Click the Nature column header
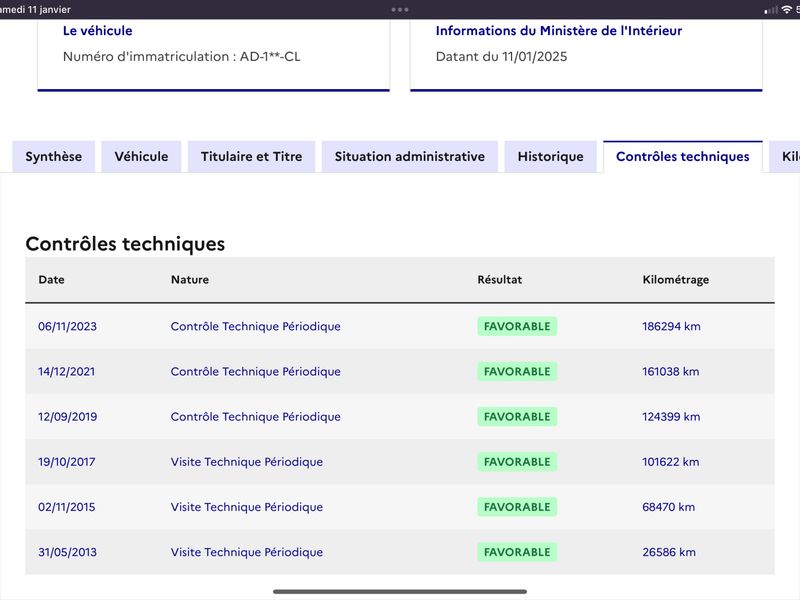This screenshot has height=600, width=800. click(190, 280)
